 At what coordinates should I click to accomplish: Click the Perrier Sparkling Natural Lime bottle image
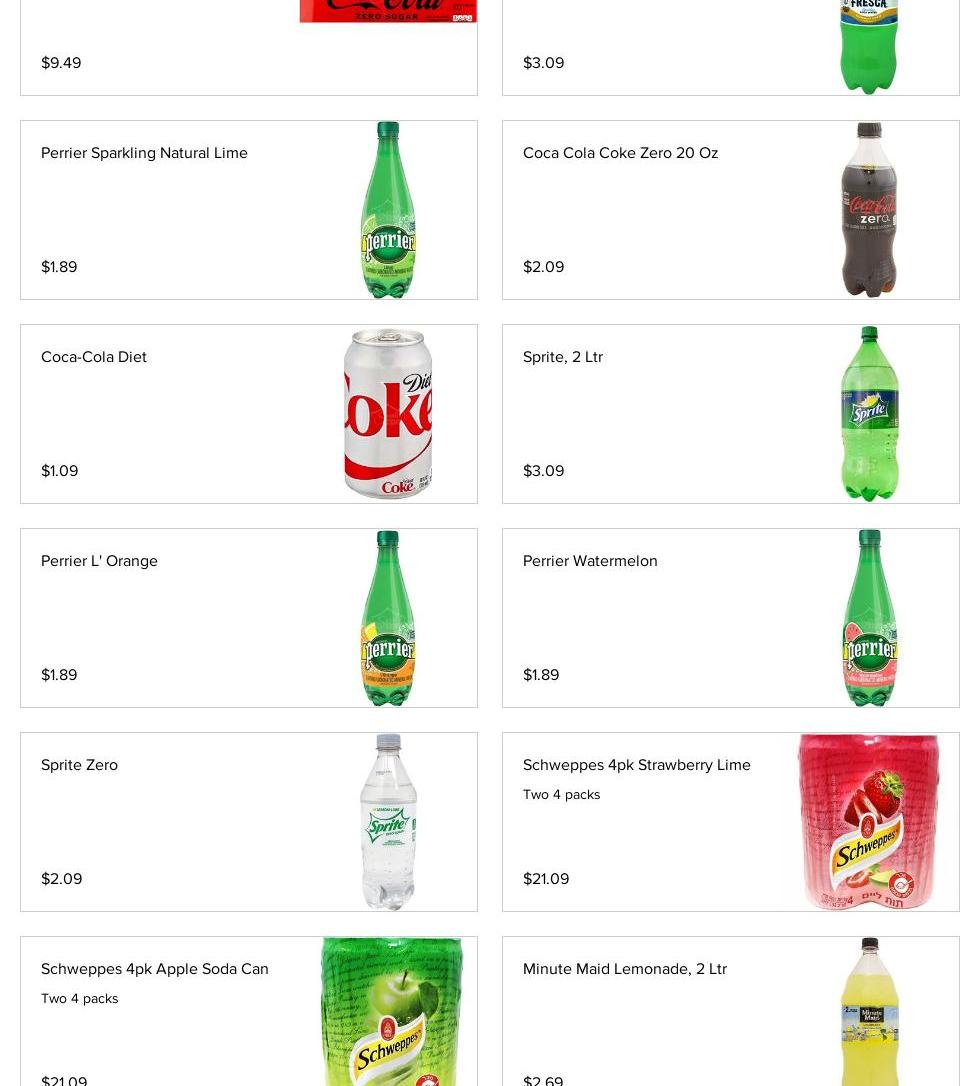[388, 210]
